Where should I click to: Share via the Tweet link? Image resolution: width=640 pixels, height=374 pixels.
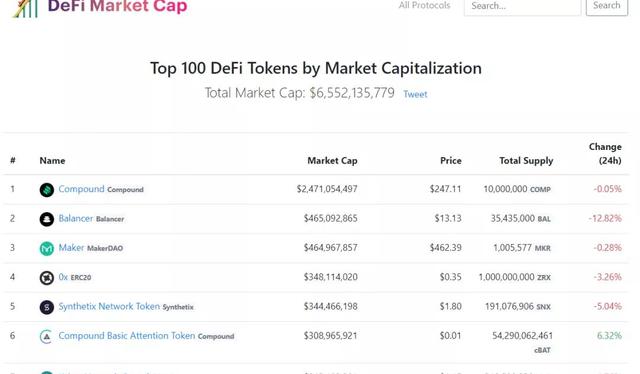[x=415, y=94]
